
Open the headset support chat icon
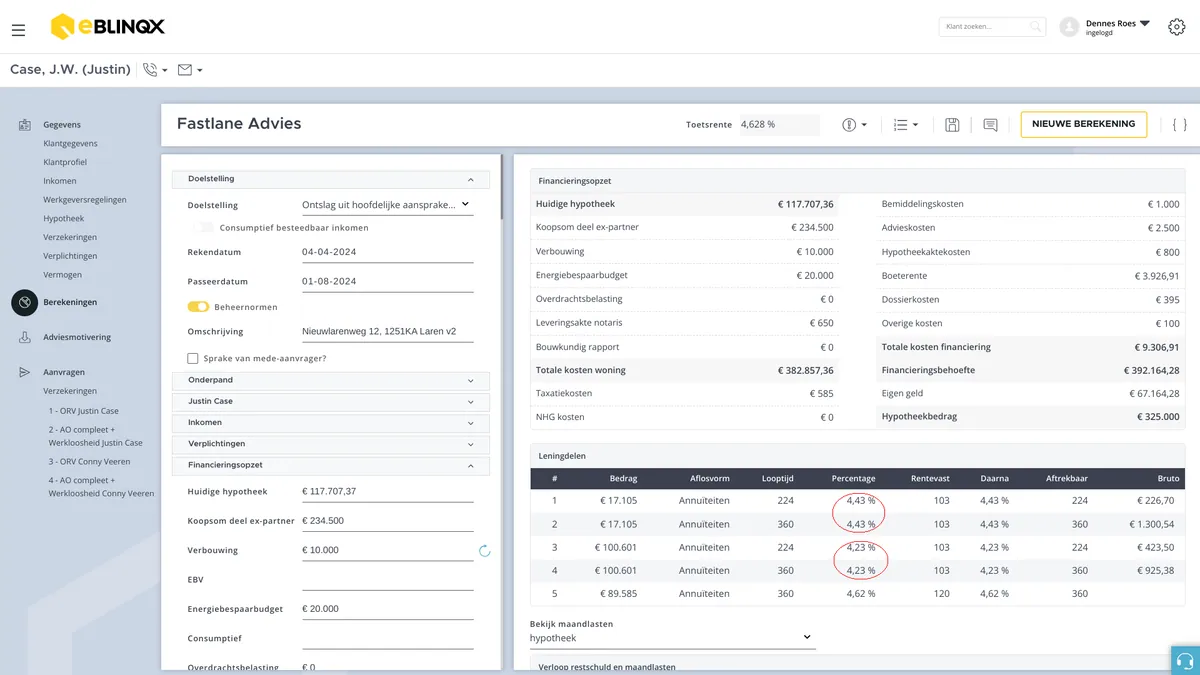pos(1185,660)
